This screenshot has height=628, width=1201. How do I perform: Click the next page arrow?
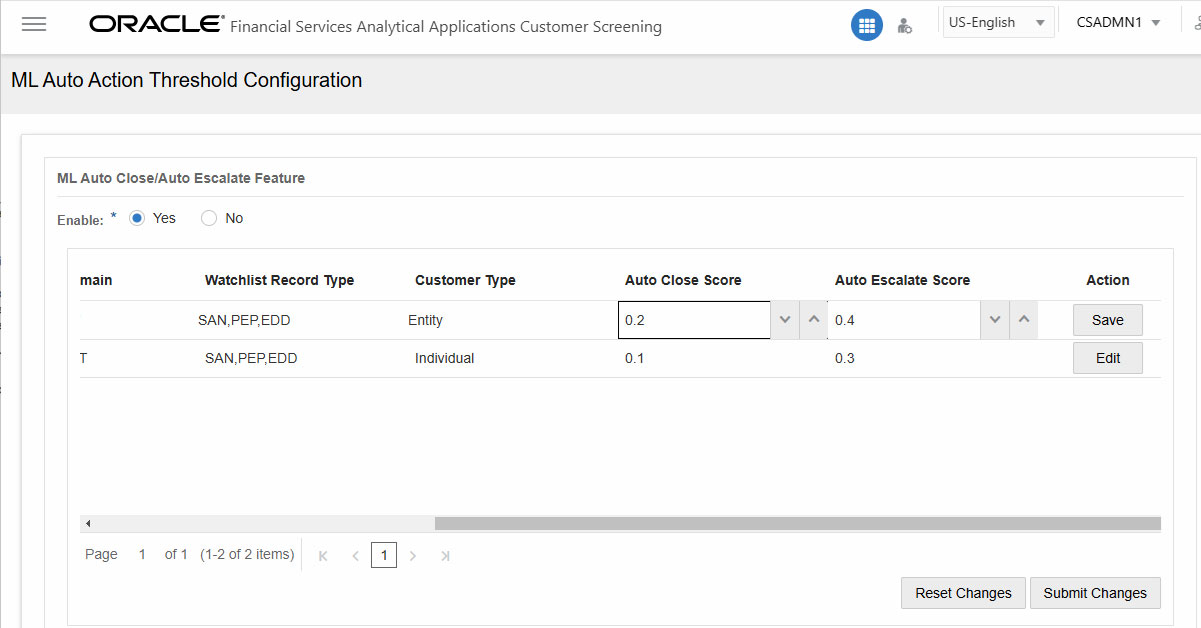tap(413, 555)
